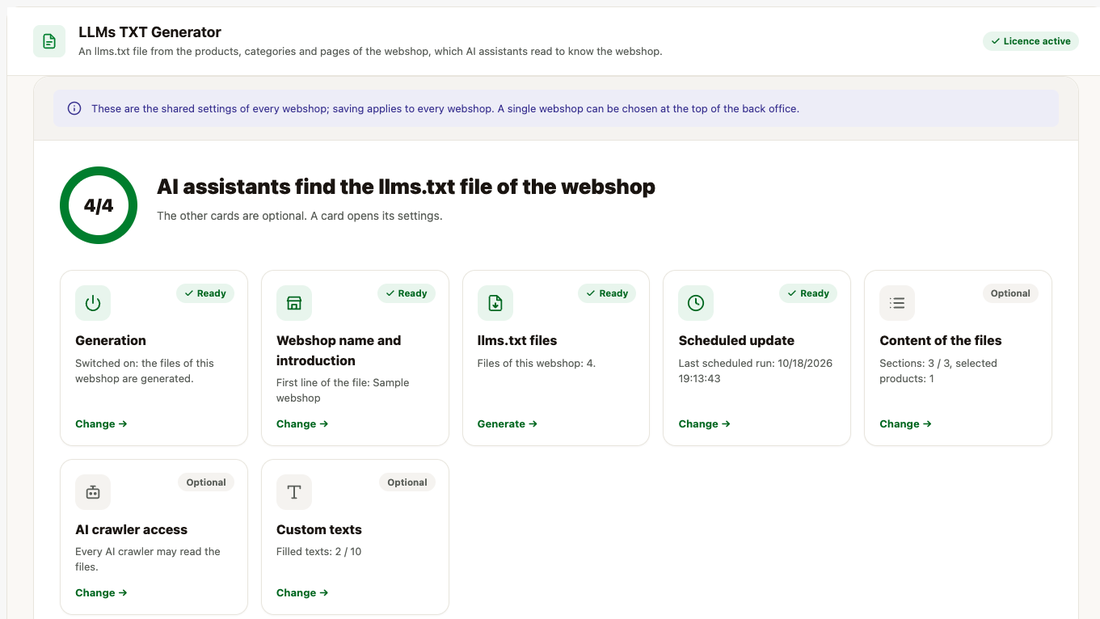Image resolution: width=1100 pixels, height=619 pixels.
Task: Click text 'Filled texts: 2 / 10'
Action: point(318,552)
